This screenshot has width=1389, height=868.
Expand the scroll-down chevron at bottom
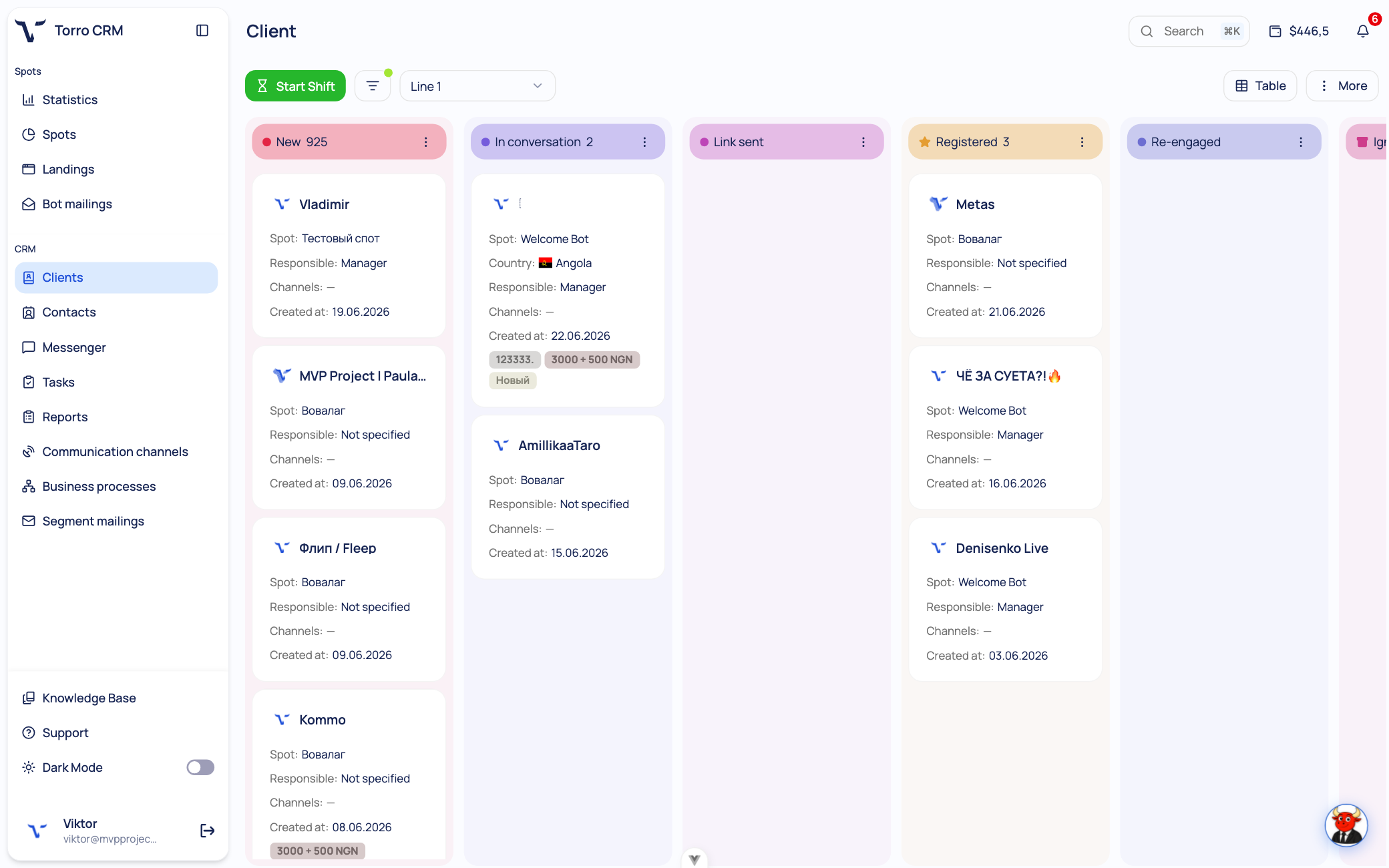coord(694,859)
